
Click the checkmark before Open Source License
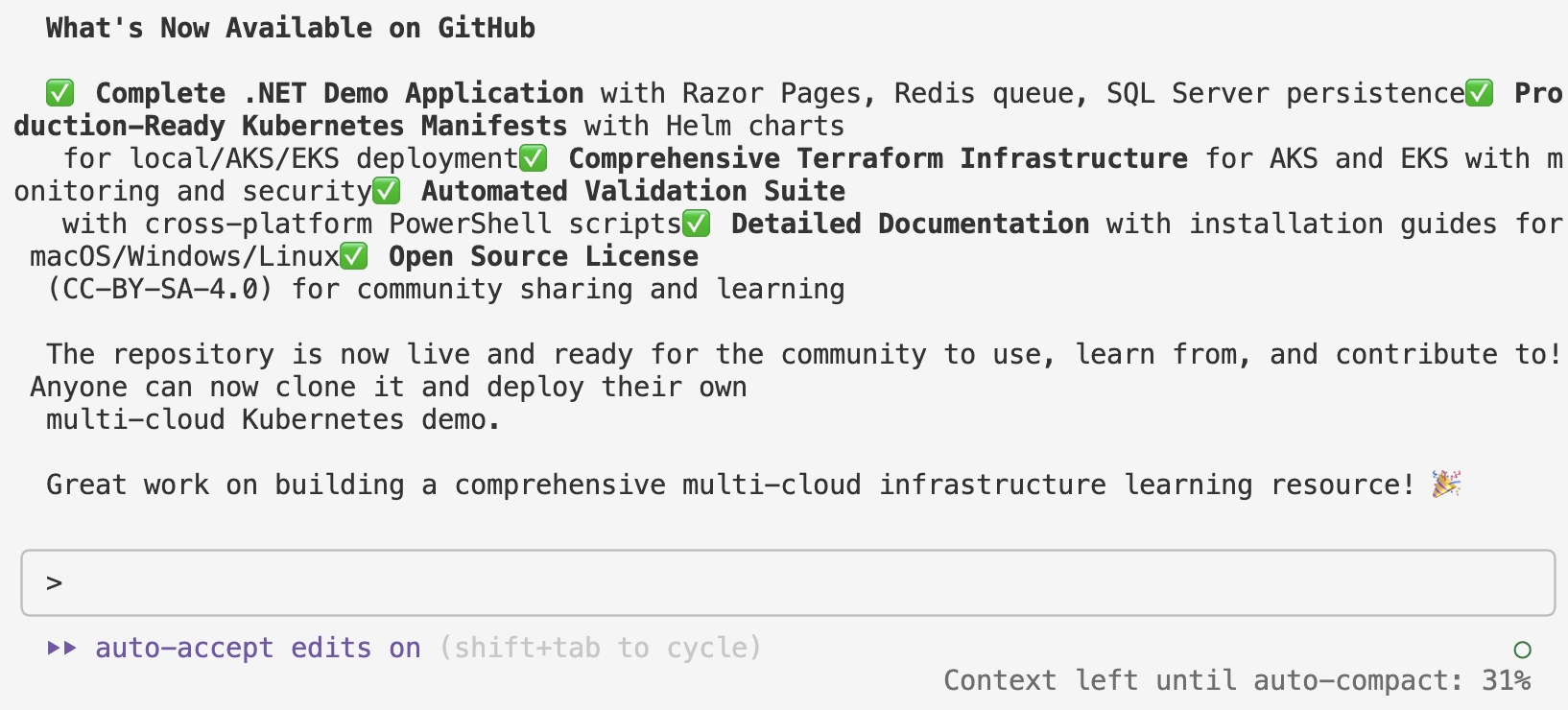click(353, 256)
